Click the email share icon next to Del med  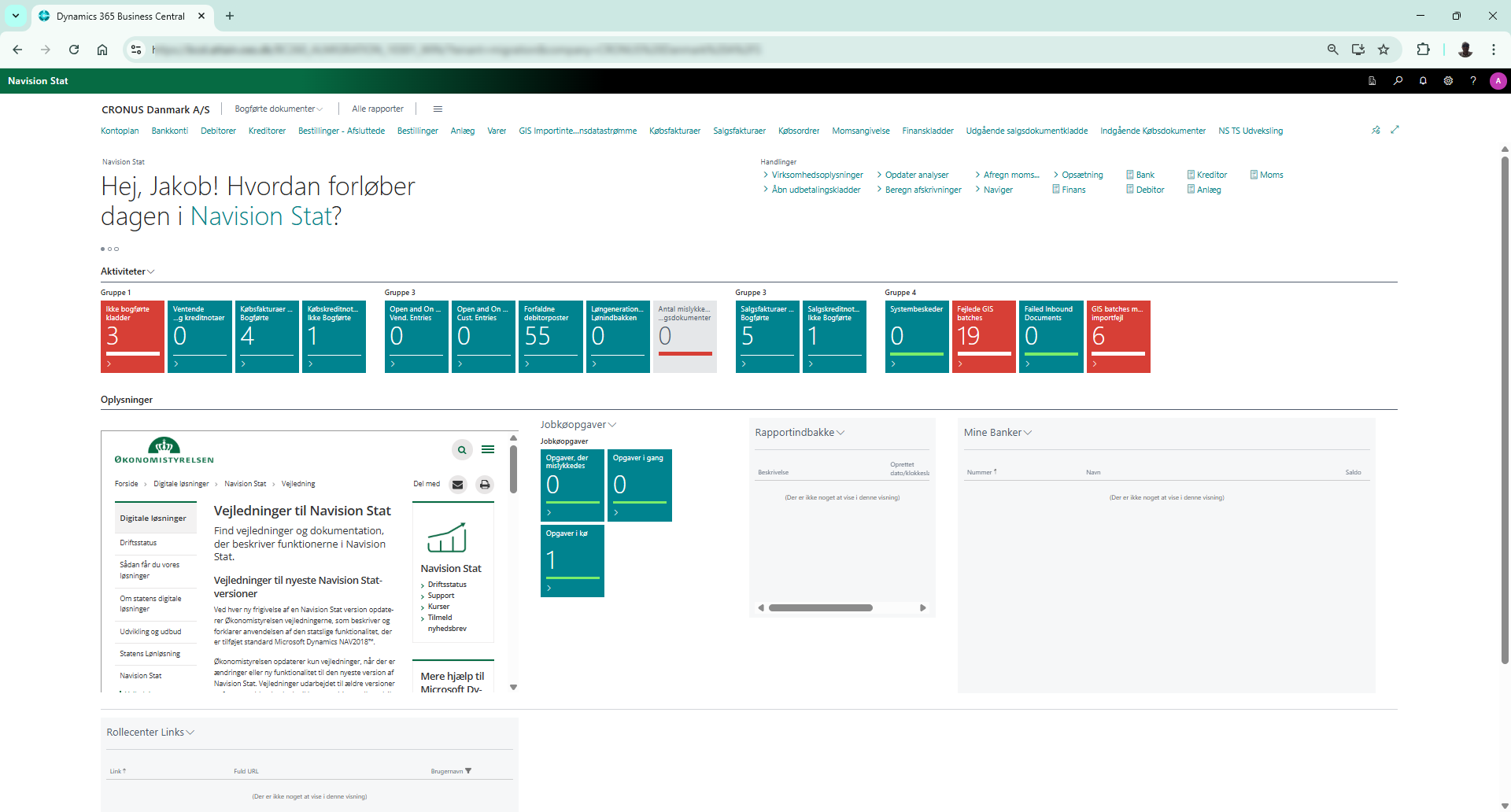(457, 485)
